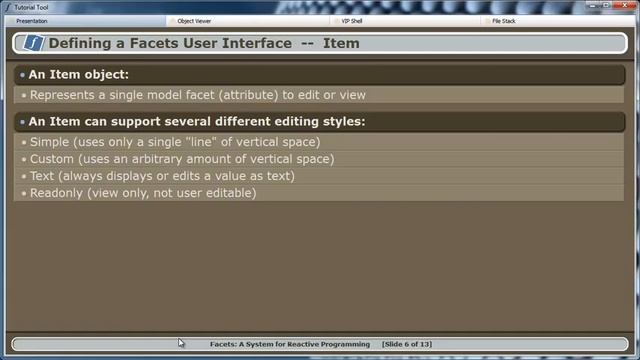640x360 pixels.
Task: Click the small icon on File Stack tab
Action: (487, 21)
